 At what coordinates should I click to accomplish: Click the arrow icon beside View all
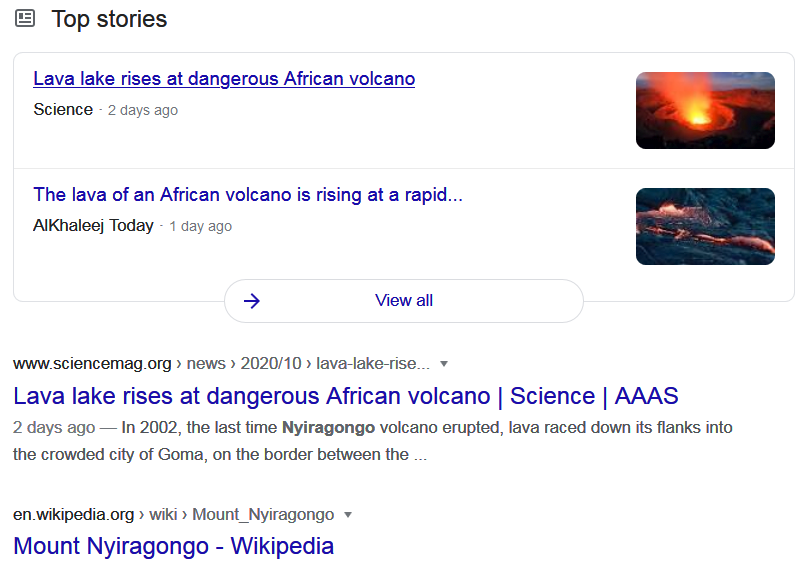252,301
